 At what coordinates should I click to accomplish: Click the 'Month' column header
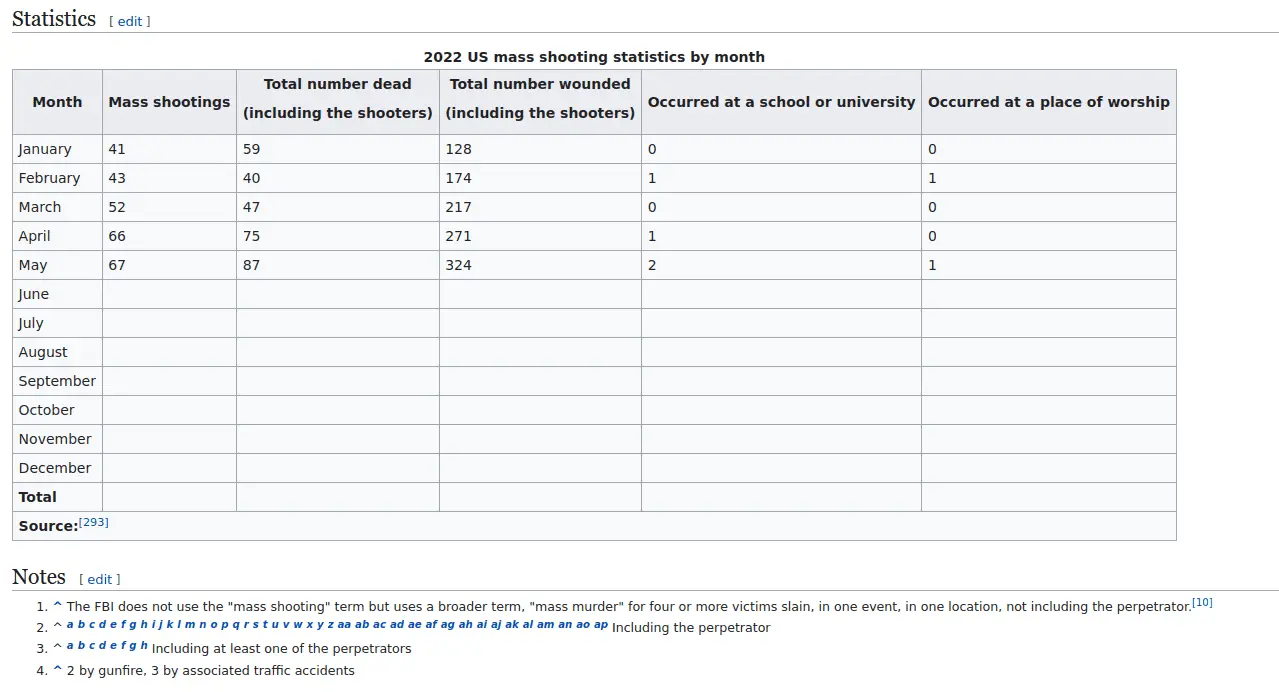click(57, 102)
